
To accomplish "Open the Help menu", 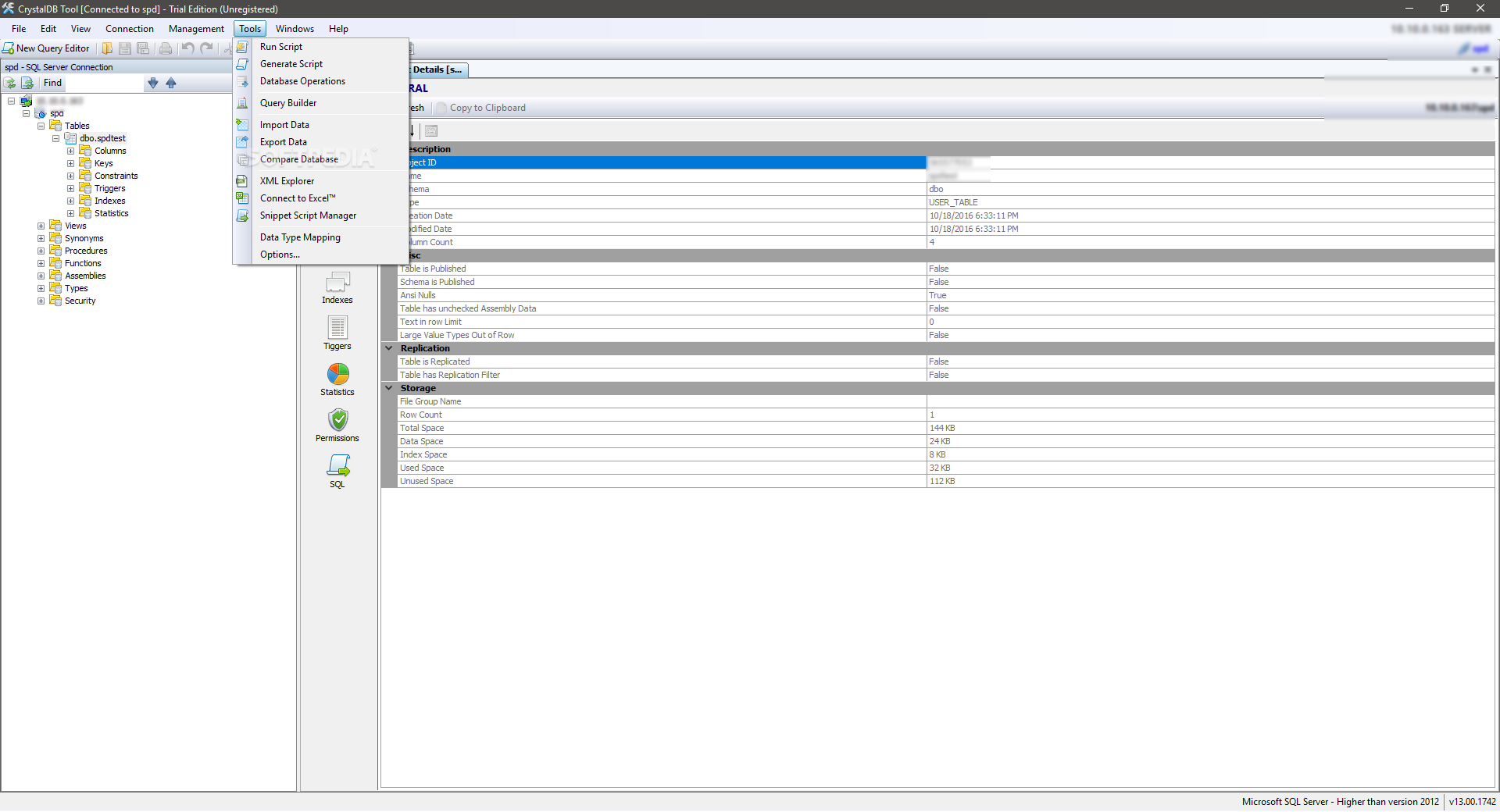I will coord(338,29).
